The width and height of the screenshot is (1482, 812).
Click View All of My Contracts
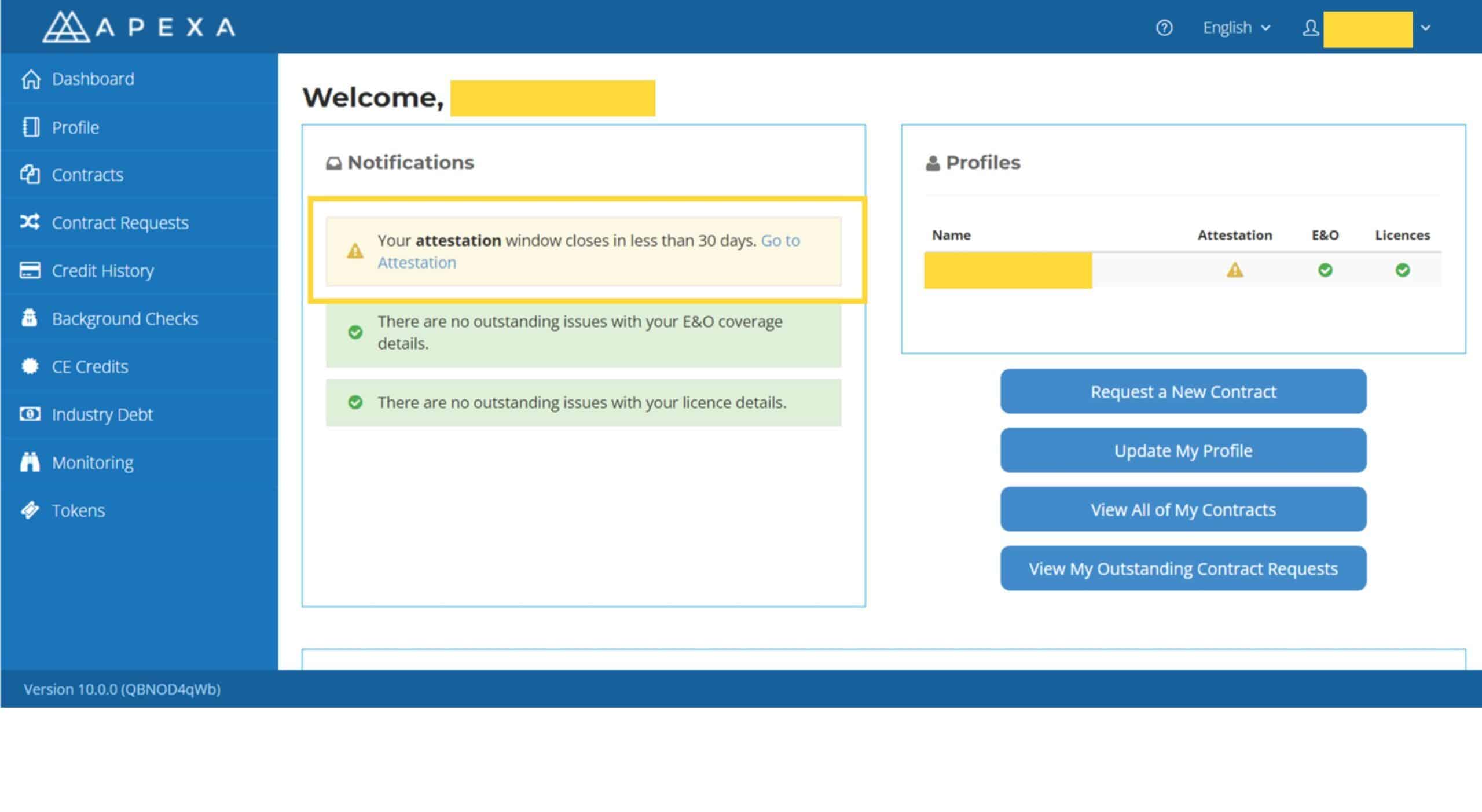1183,510
